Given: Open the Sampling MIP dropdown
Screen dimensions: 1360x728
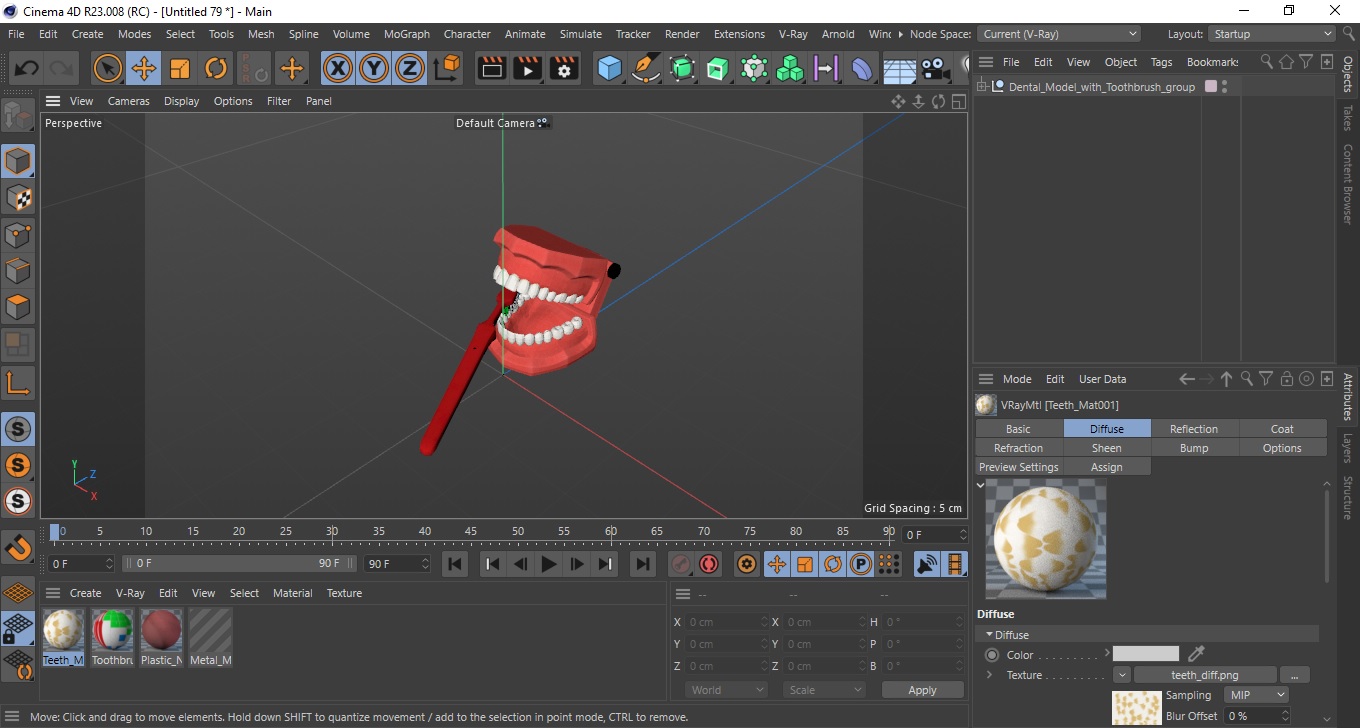Looking at the screenshot, I should click(1255, 695).
